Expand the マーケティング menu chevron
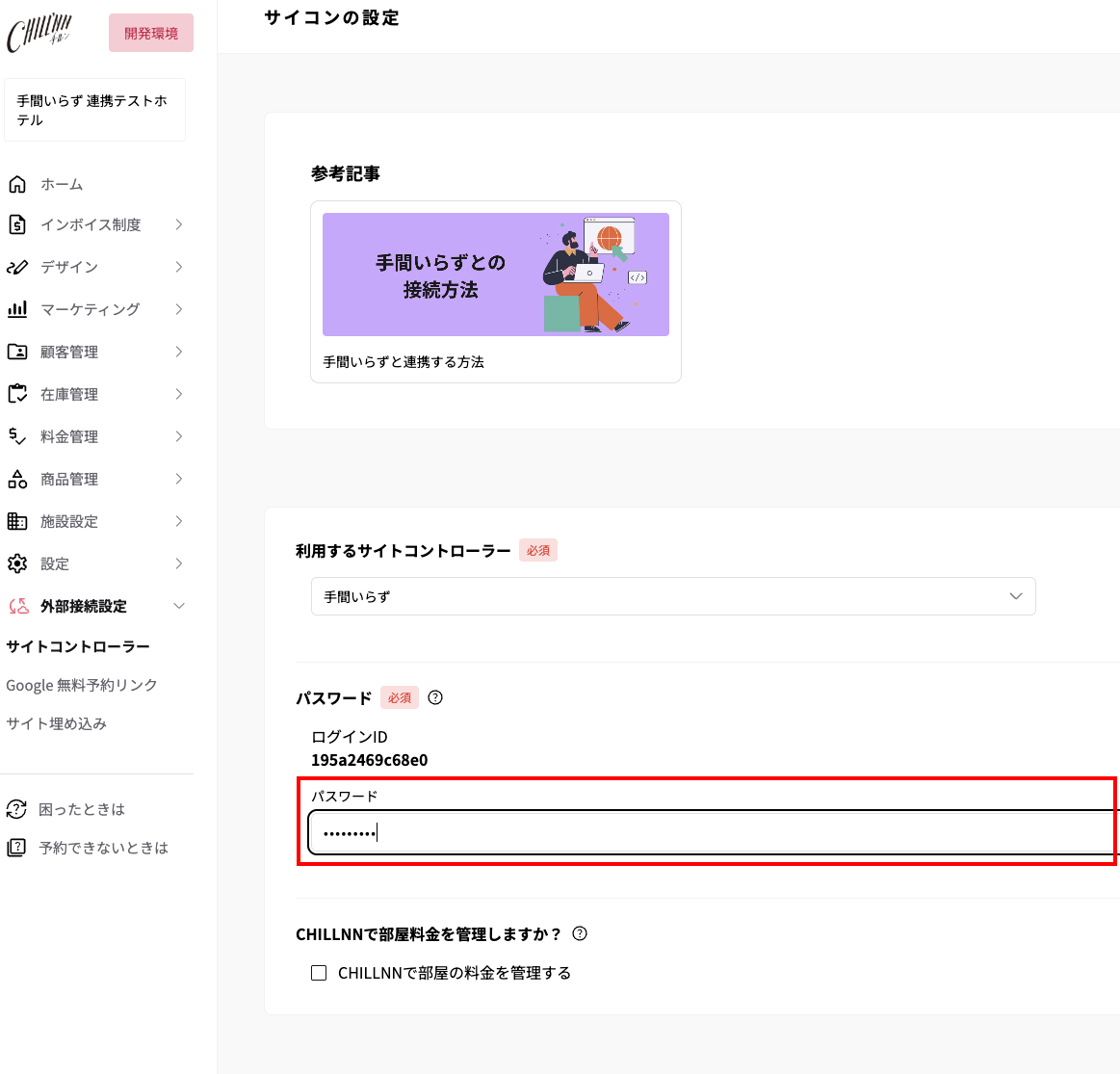1120x1074 pixels. (x=178, y=309)
